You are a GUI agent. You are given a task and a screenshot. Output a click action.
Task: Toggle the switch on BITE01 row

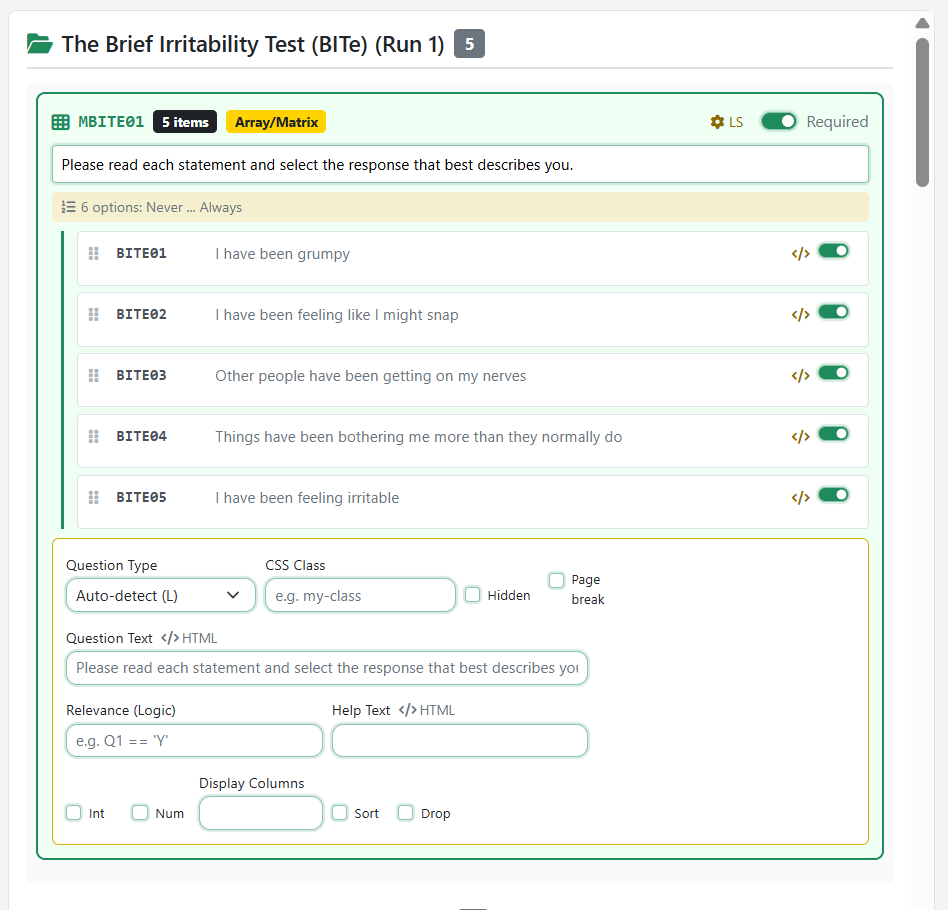[x=834, y=251]
